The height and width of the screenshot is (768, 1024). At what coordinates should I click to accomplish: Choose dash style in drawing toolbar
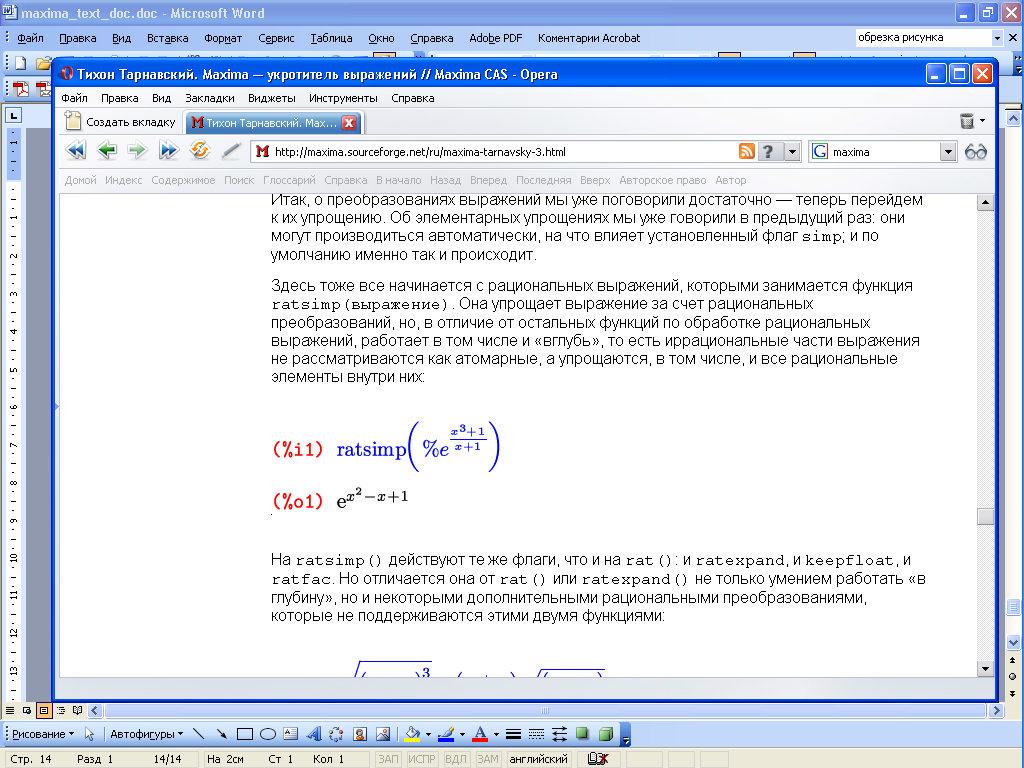(536, 734)
